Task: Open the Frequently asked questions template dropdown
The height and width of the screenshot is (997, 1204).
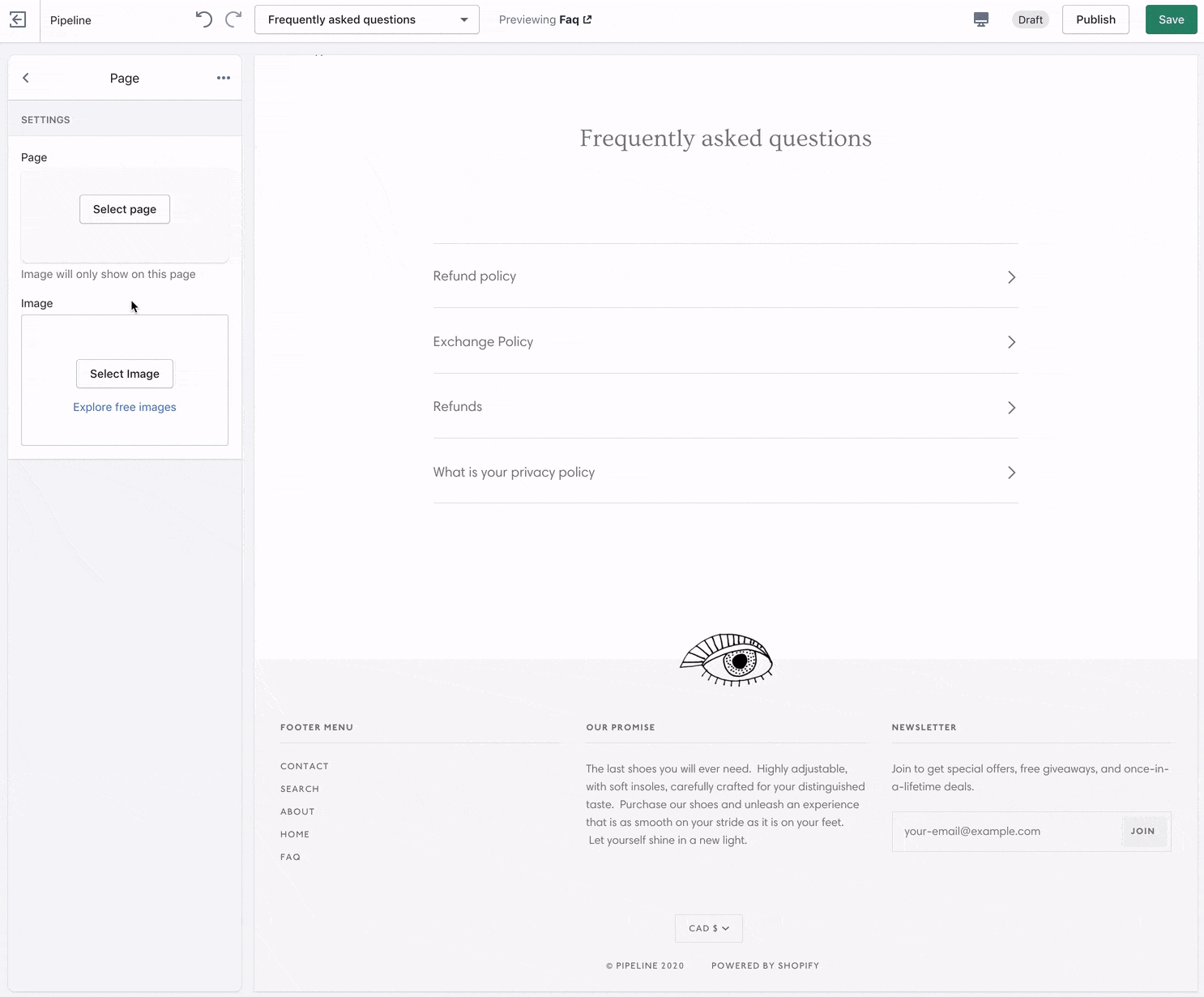Action: 366,19
